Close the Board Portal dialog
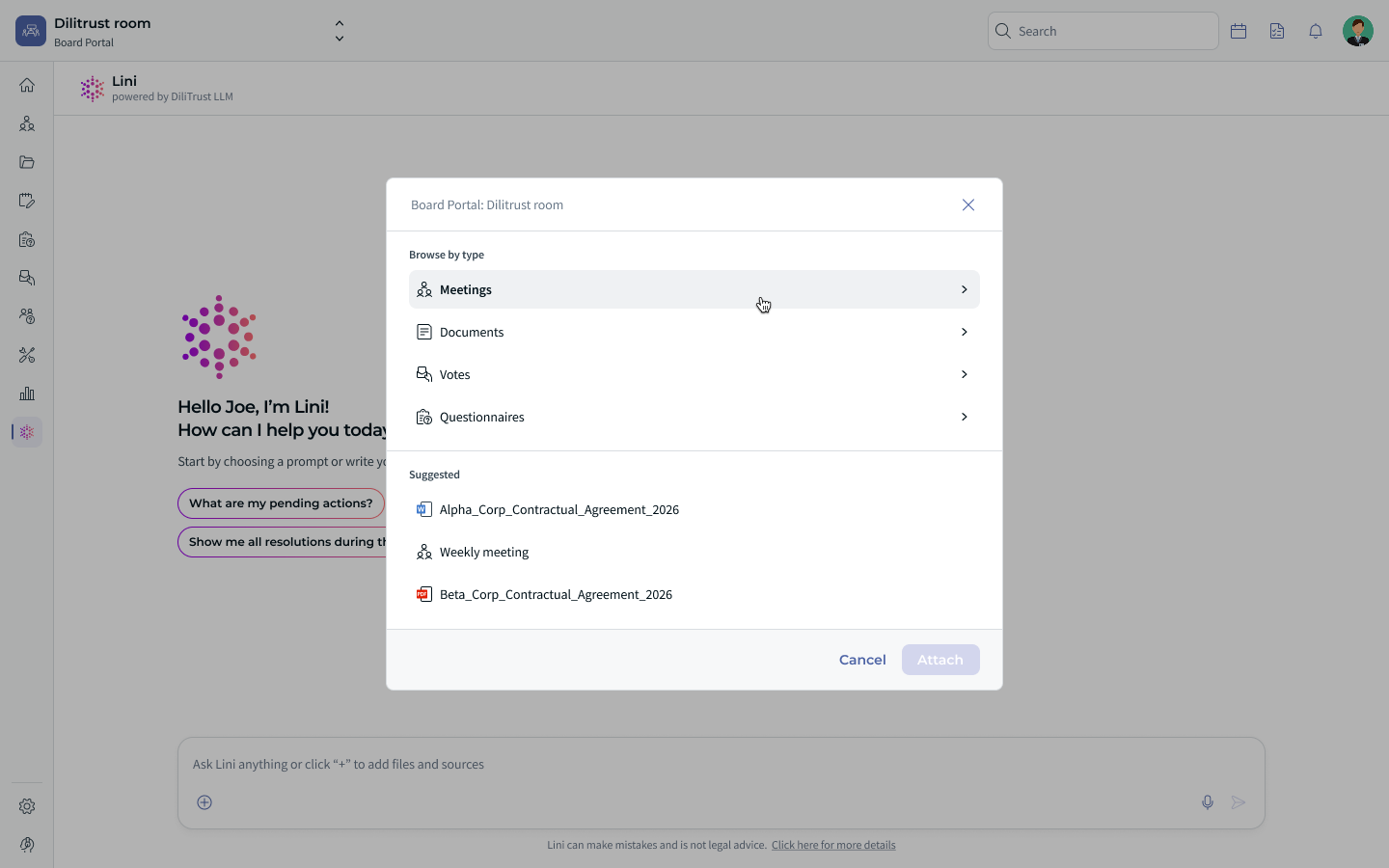Image resolution: width=1389 pixels, height=868 pixels. point(968,204)
